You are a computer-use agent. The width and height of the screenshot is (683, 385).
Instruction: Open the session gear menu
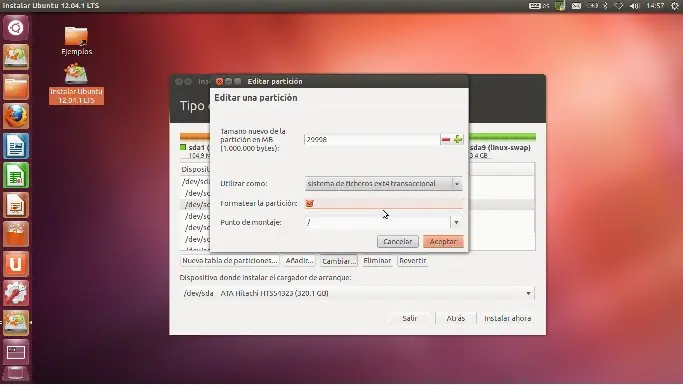pos(675,6)
